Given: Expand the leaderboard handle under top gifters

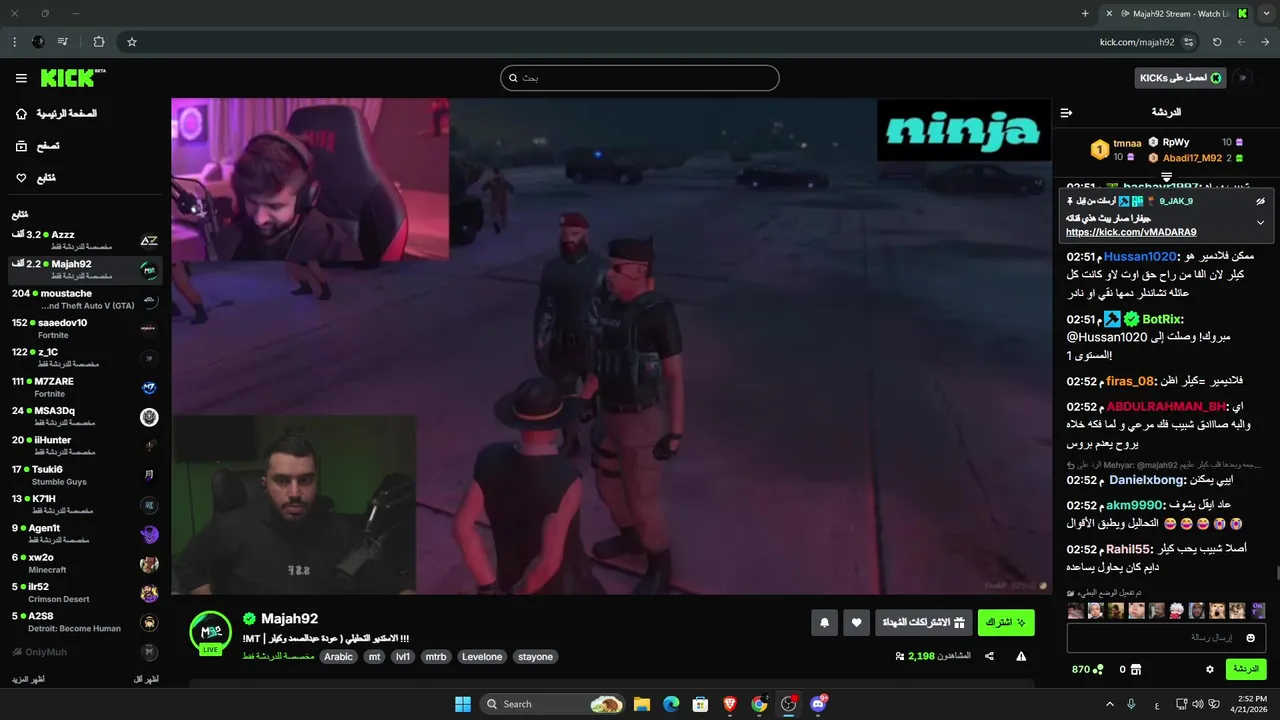Looking at the screenshot, I should coord(1166,175).
